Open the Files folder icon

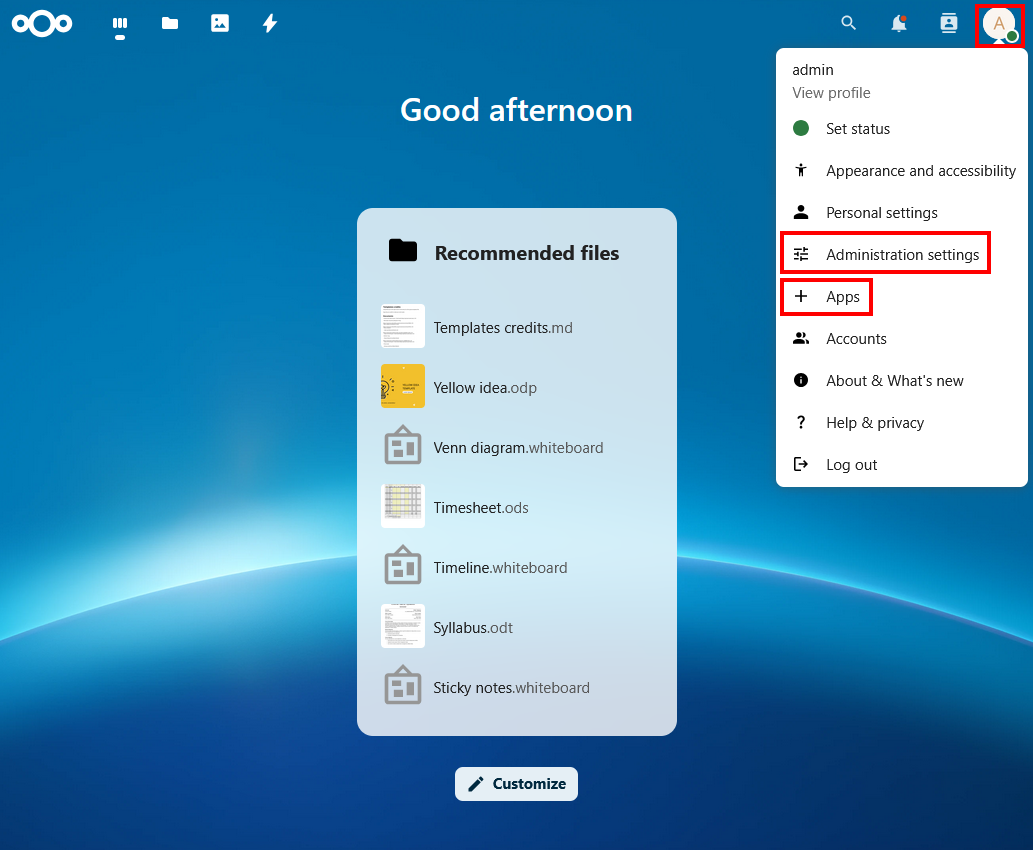click(x=170, y=23)
